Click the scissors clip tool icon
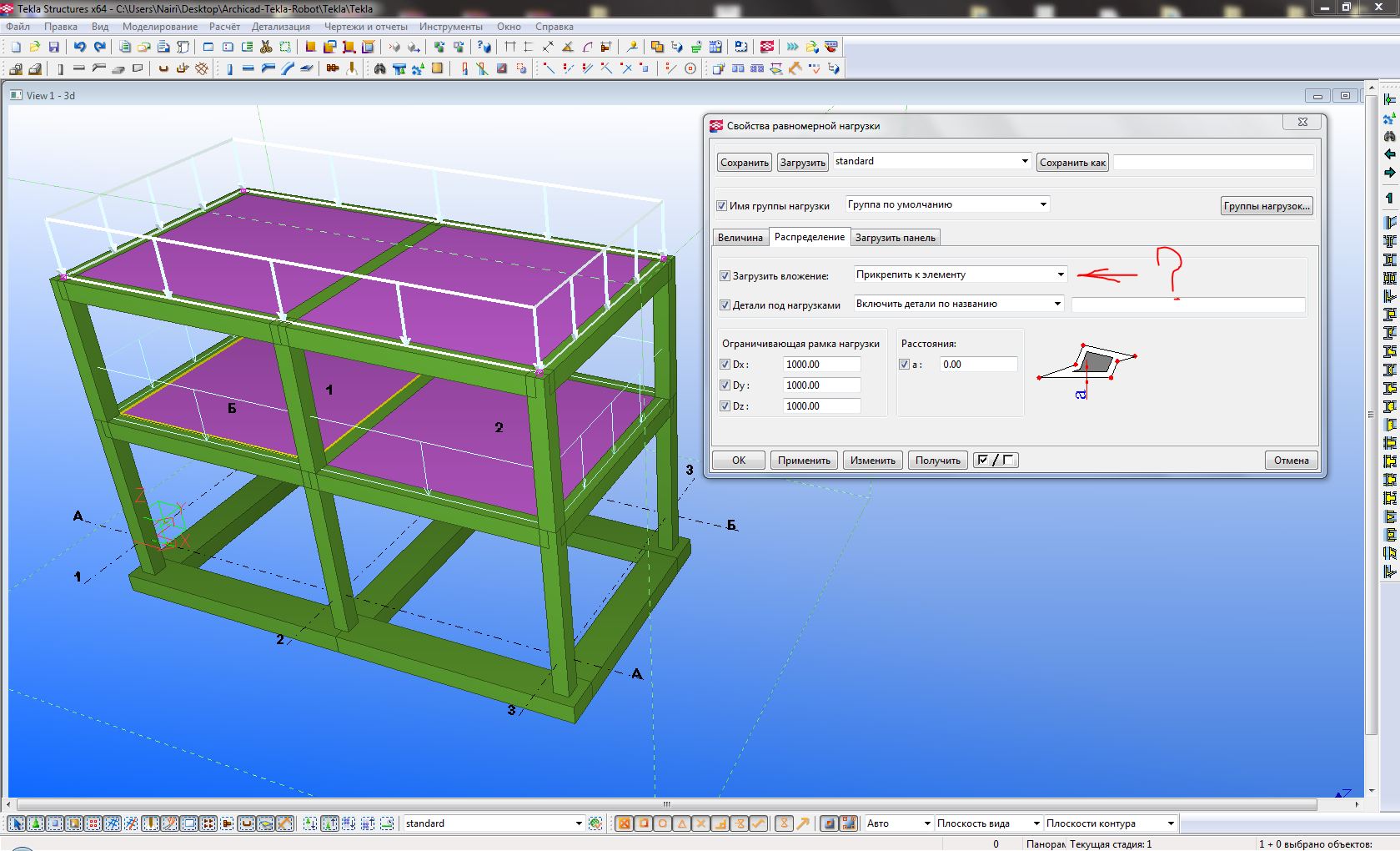This screenshot has height=851, width=1400. click(x=266, y=48)
